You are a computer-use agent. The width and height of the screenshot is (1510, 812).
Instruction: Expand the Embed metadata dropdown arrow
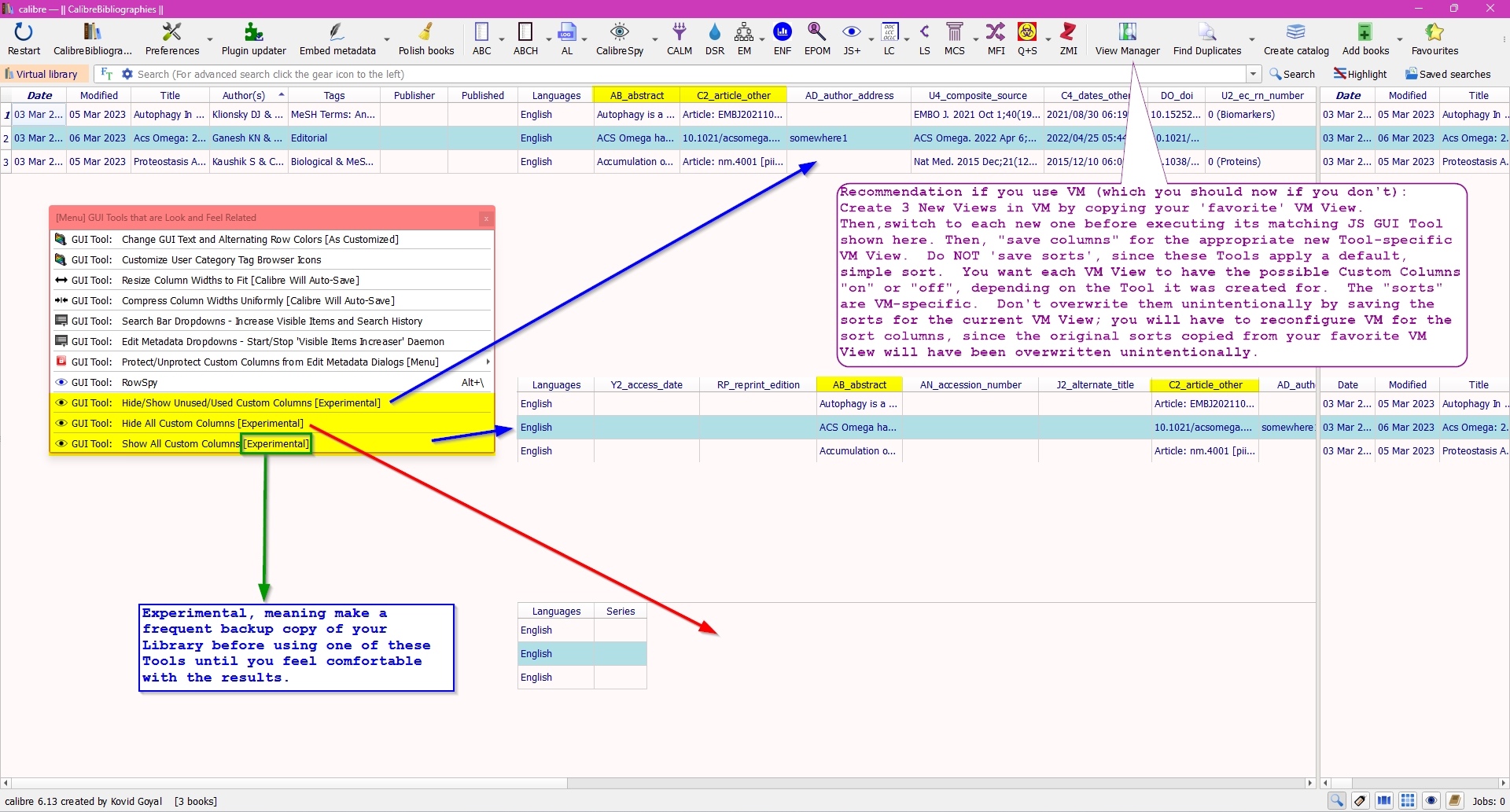(386, 39)
